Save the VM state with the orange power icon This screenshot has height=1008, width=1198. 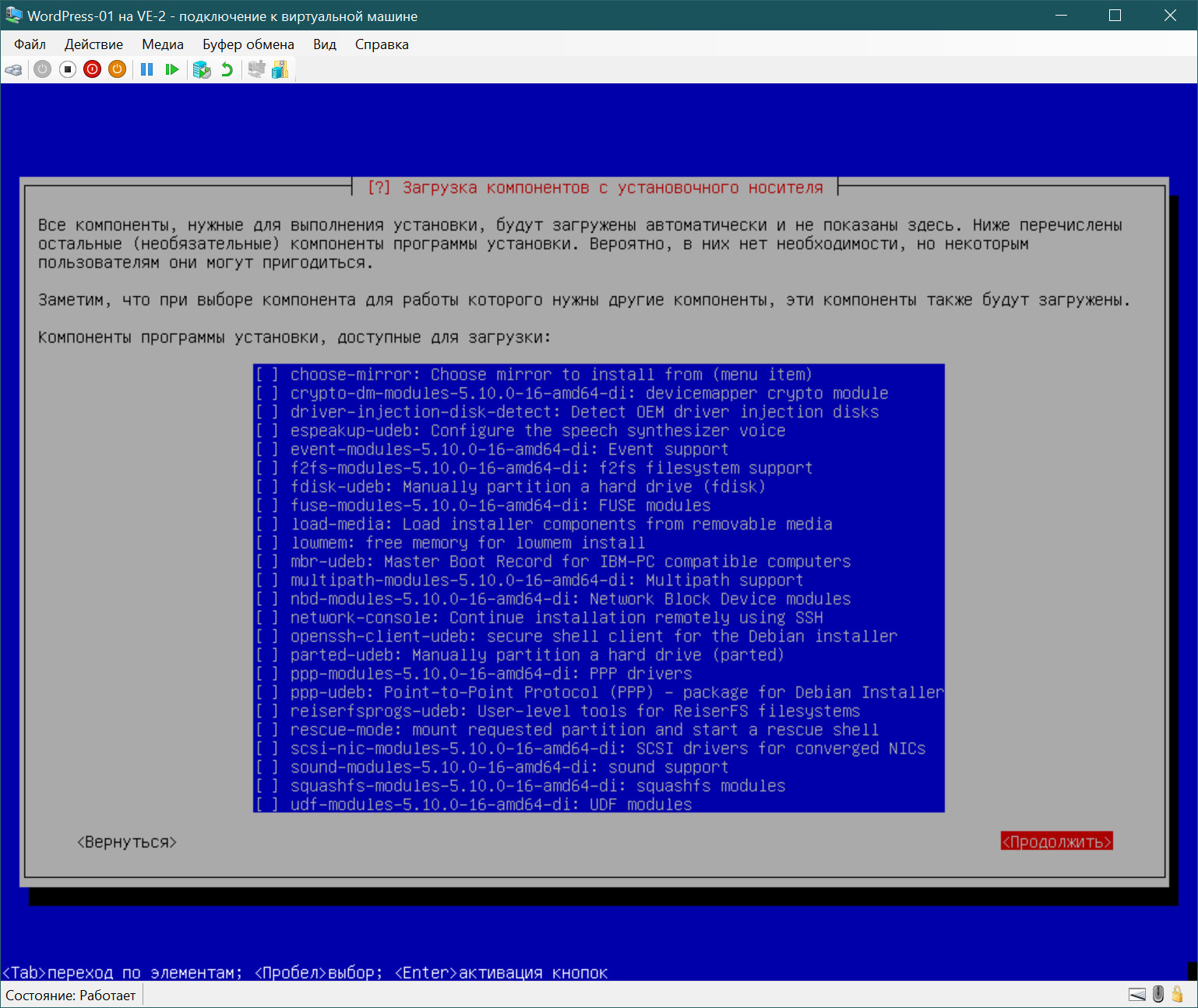(118, 69)
